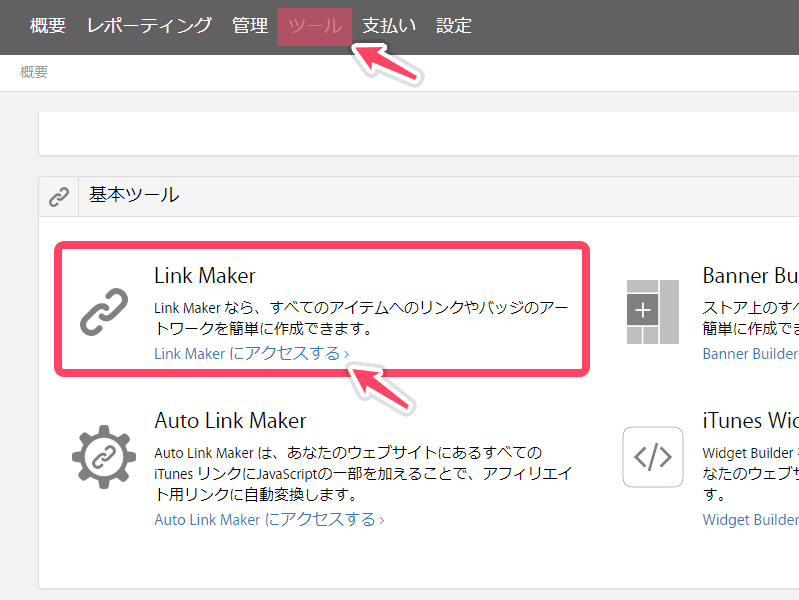Click the Widget Builder code brackets icon
The height and width of the screenshot is (600, 799).
coord(653,457)
